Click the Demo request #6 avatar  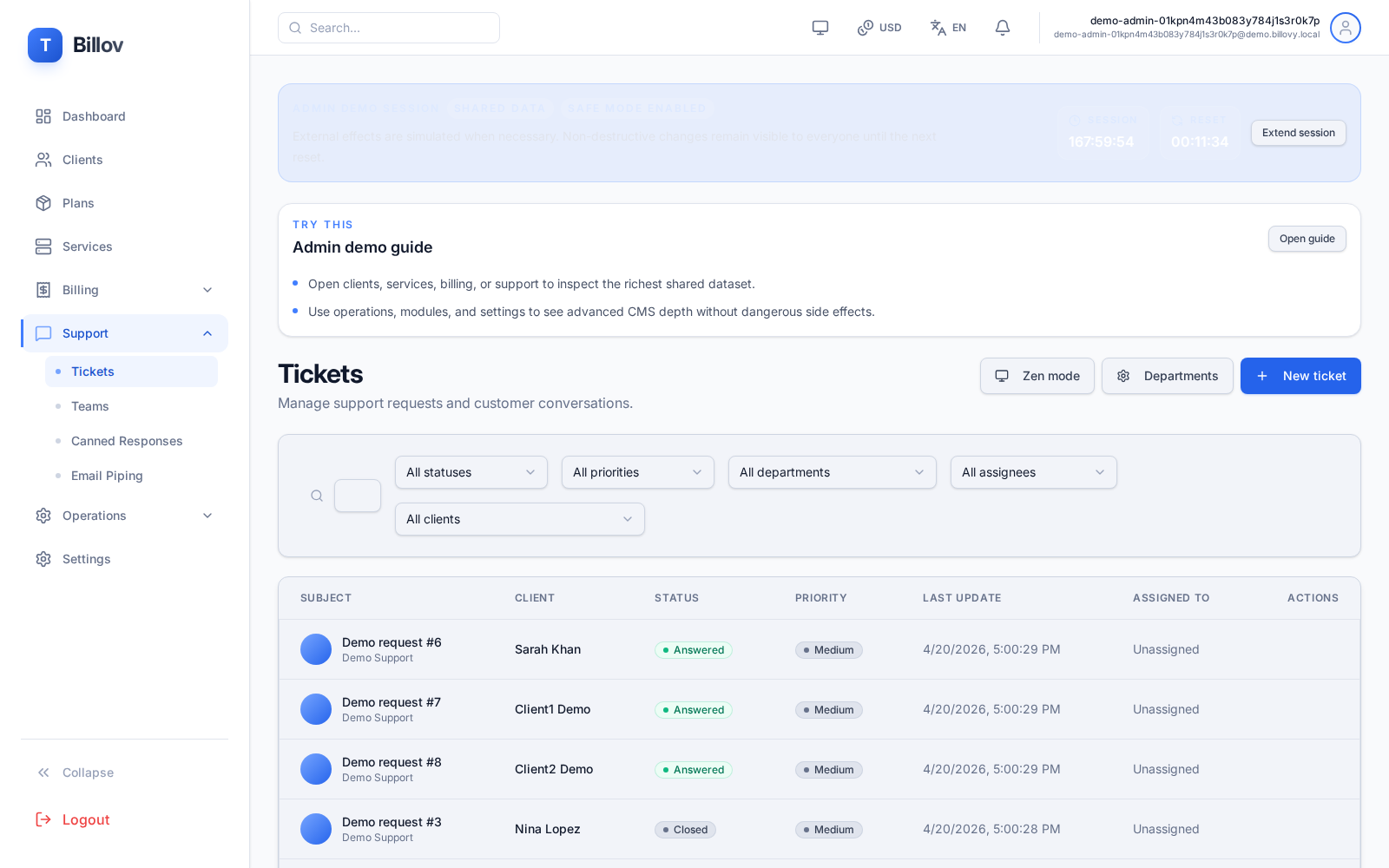point(316,649)
